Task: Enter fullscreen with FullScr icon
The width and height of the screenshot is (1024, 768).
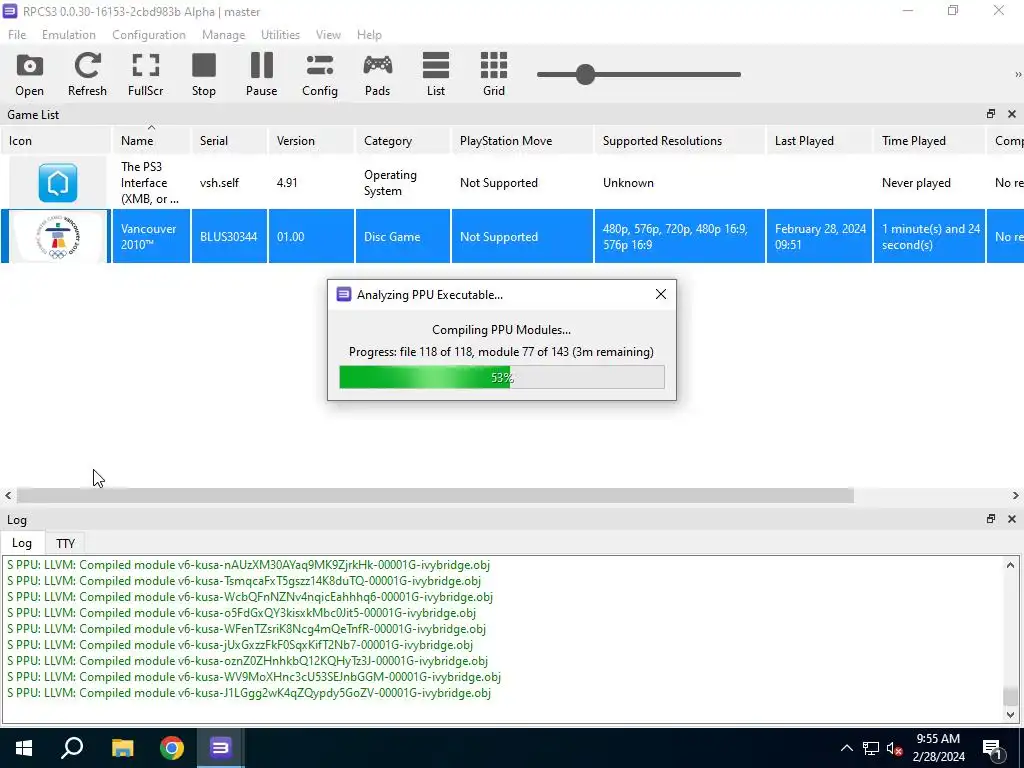Action: click(x=145, y=74)
